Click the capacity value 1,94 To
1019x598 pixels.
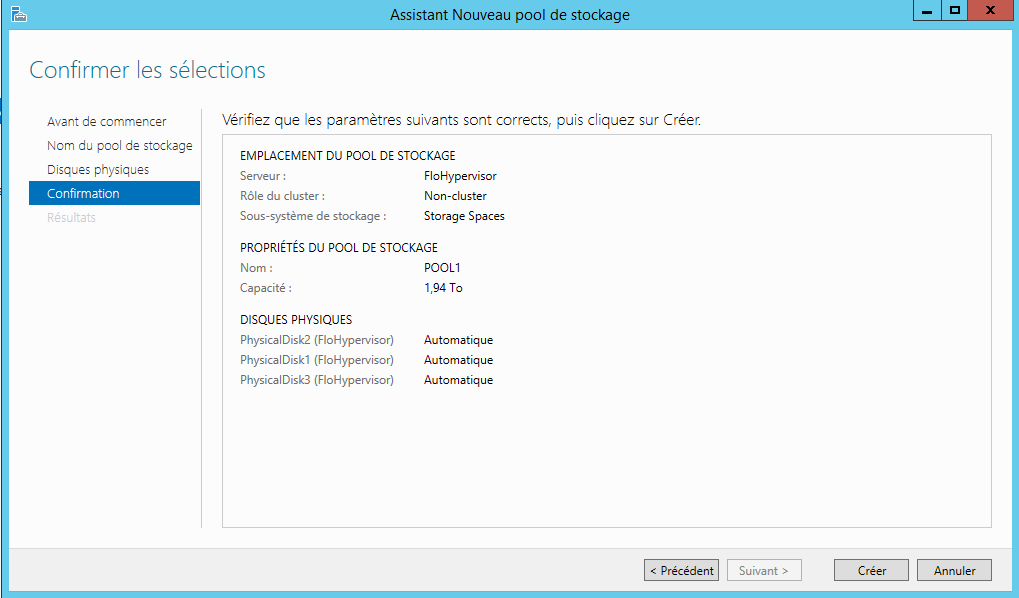coord(443,288)
